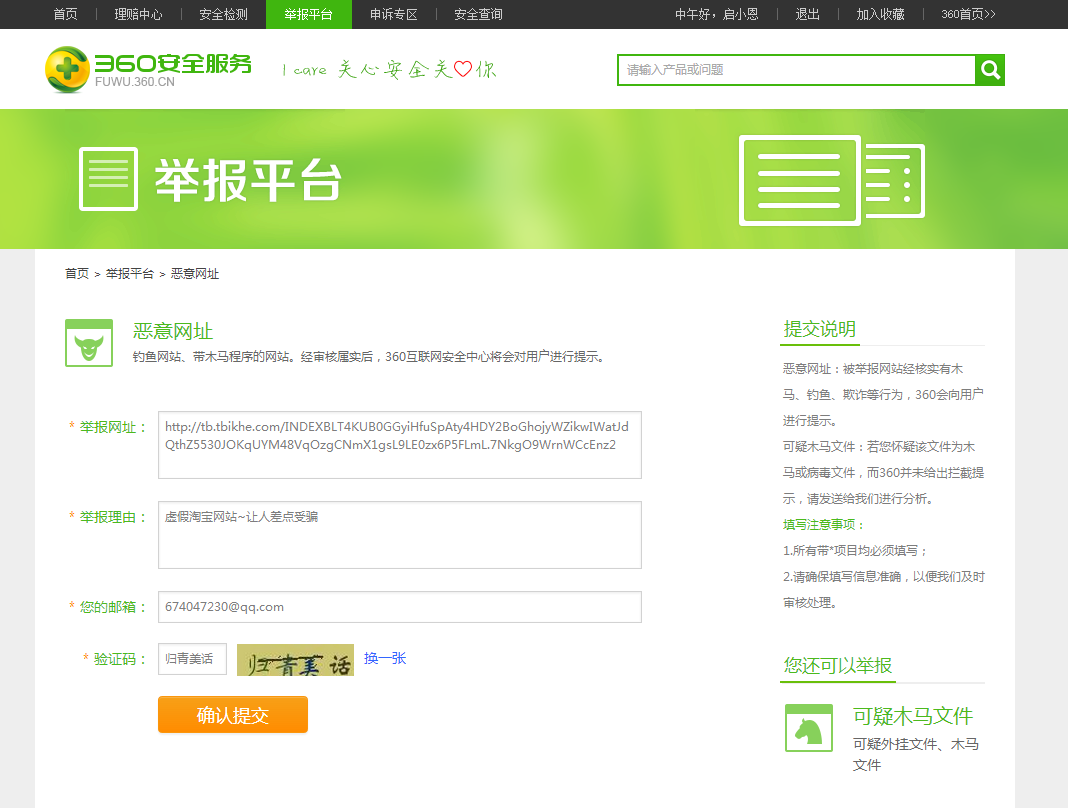Select 安全查询 from the top navigation
The height and width of the screenshot is (808, 1068).
(x=477, y=15)
